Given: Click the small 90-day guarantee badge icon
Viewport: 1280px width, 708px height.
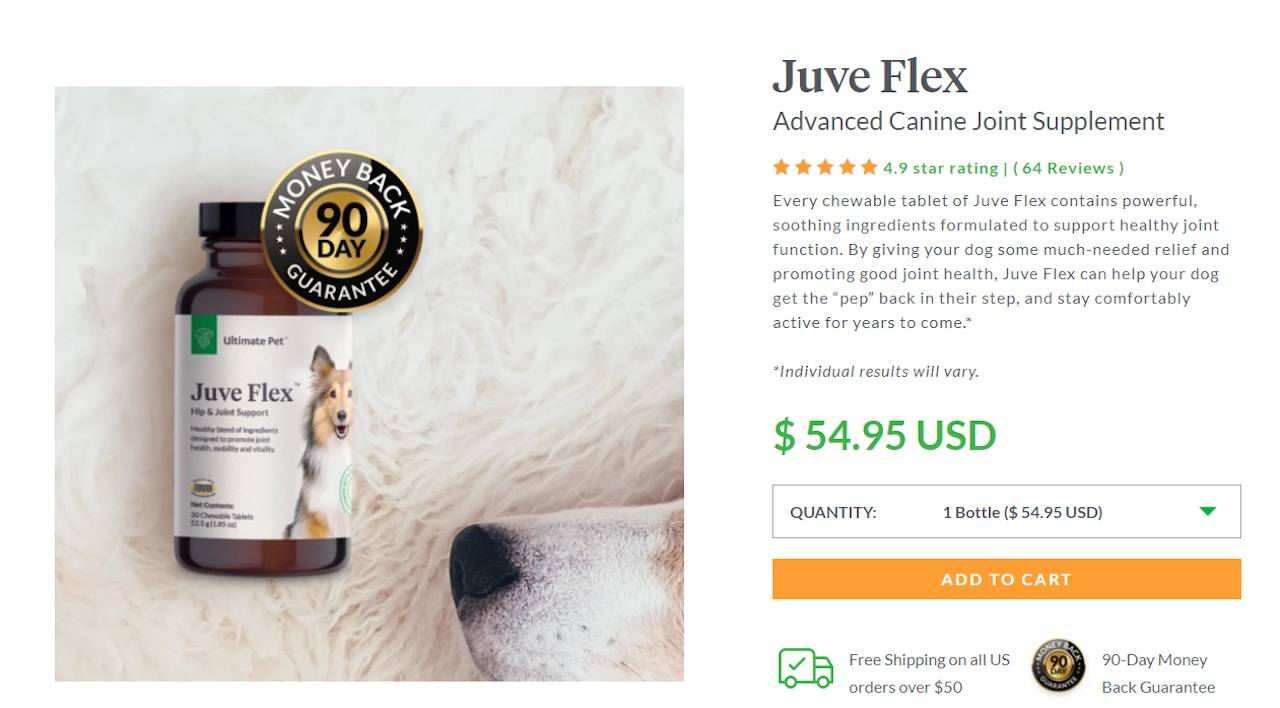Looking at the screenshot, I should pos(1058,666).
